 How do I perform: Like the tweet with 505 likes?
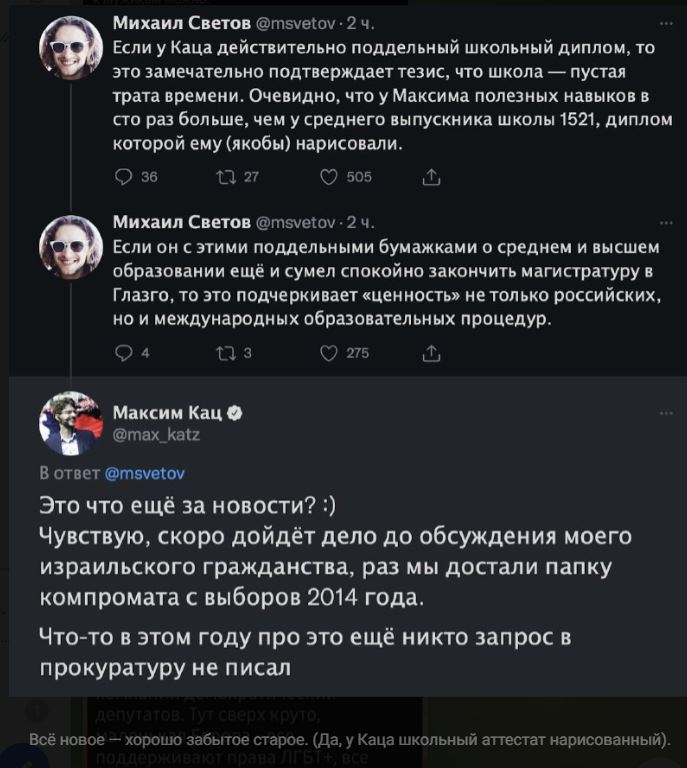tap(329, 177)
